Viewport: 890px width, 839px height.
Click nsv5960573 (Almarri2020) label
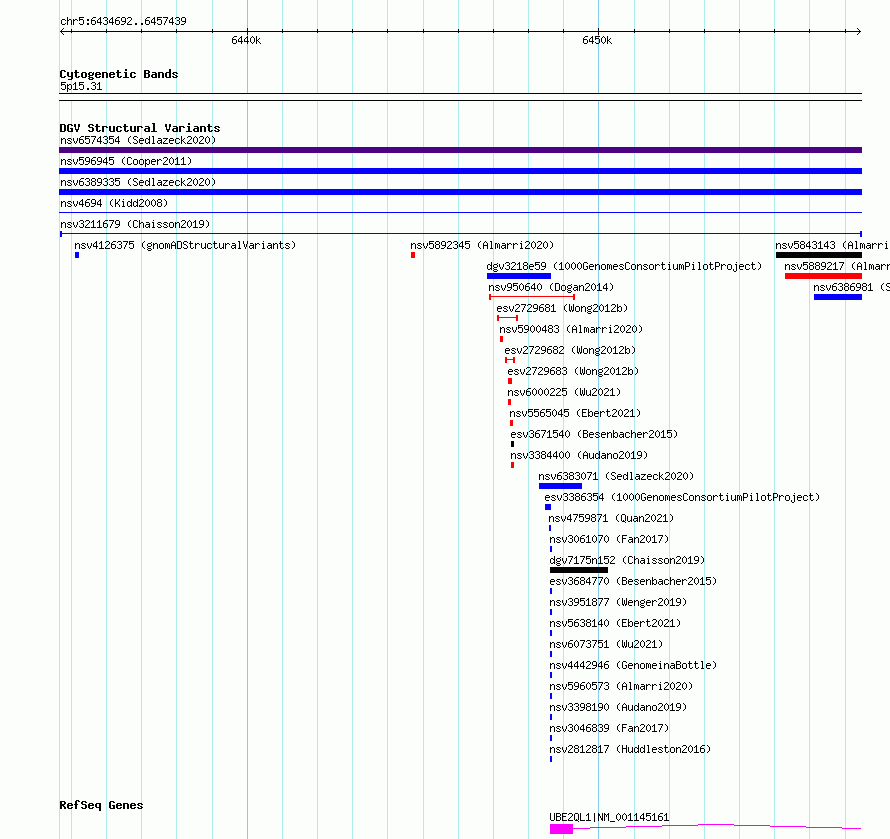(x=621, y=686)
